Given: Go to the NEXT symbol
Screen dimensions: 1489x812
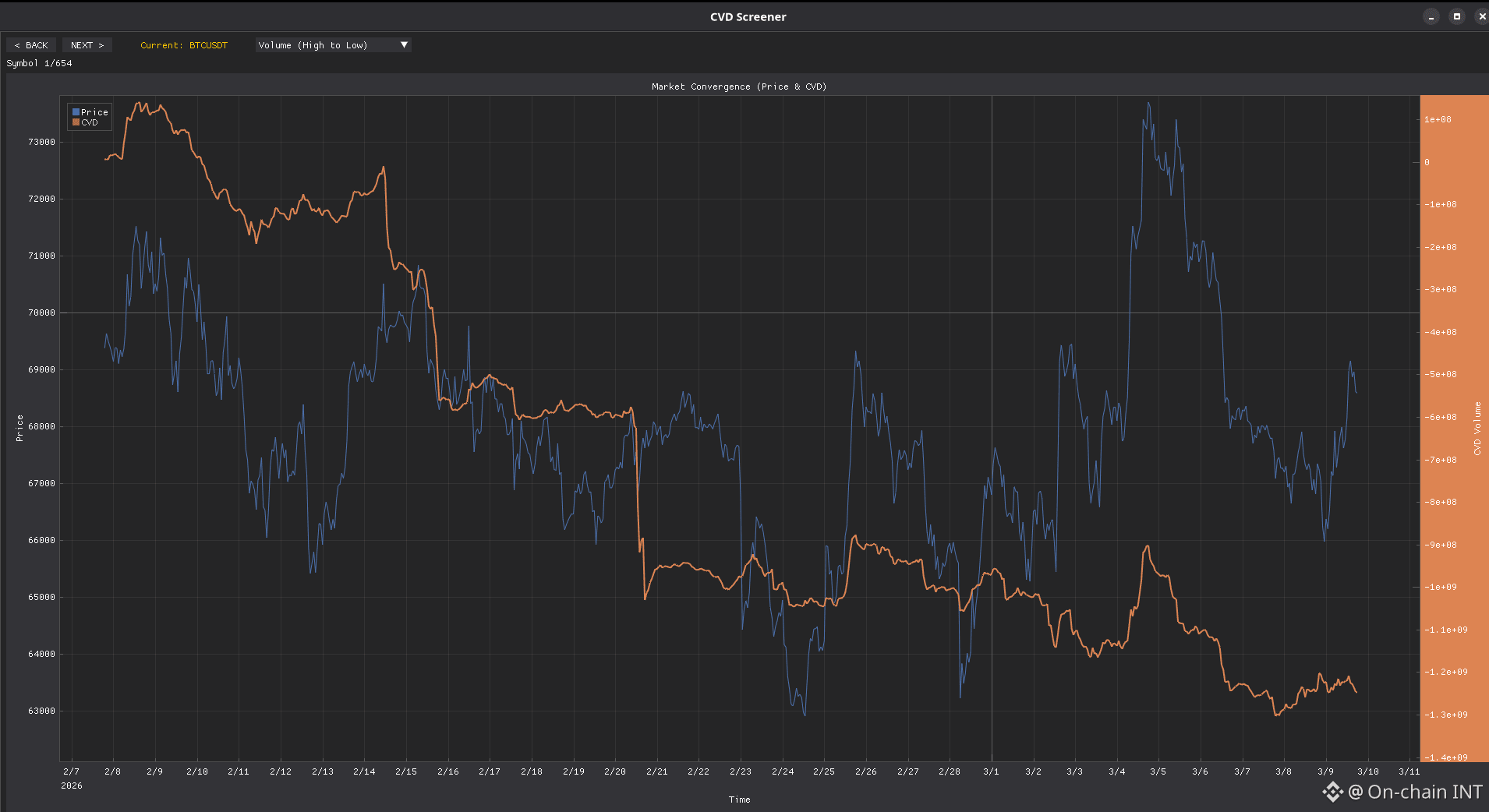Looking at the screenshot, I should tap(87, 45).
